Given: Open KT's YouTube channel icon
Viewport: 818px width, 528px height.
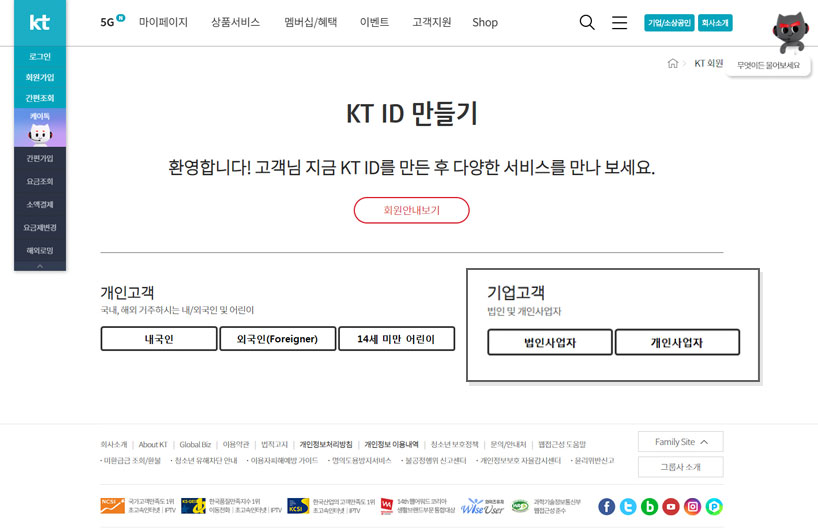Looking at the screenshot, I should [671, 506].
